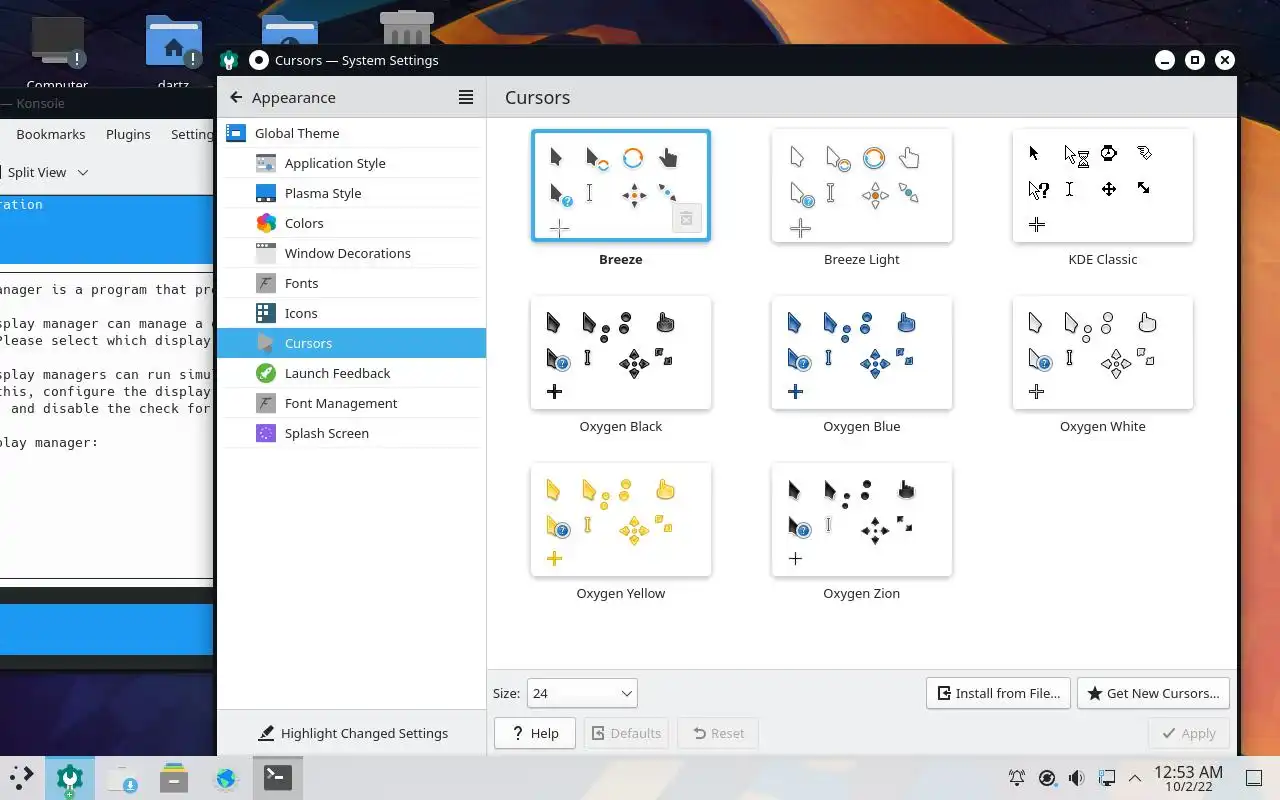
Task: Toggle Highlight Changed Settings
Action: 352,733
